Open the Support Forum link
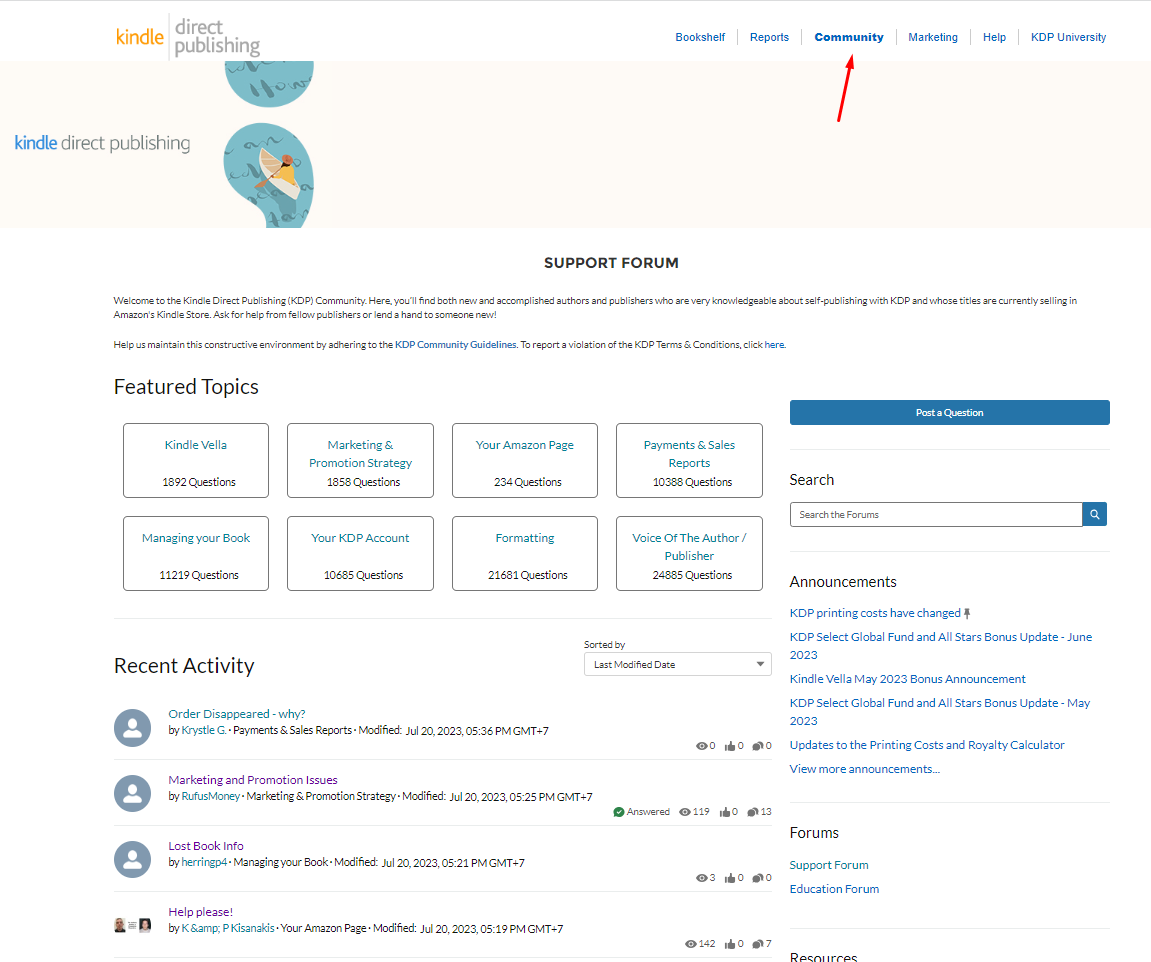Image resolution: width=1151 pixels, height=962 pixels. coord(829,865)
